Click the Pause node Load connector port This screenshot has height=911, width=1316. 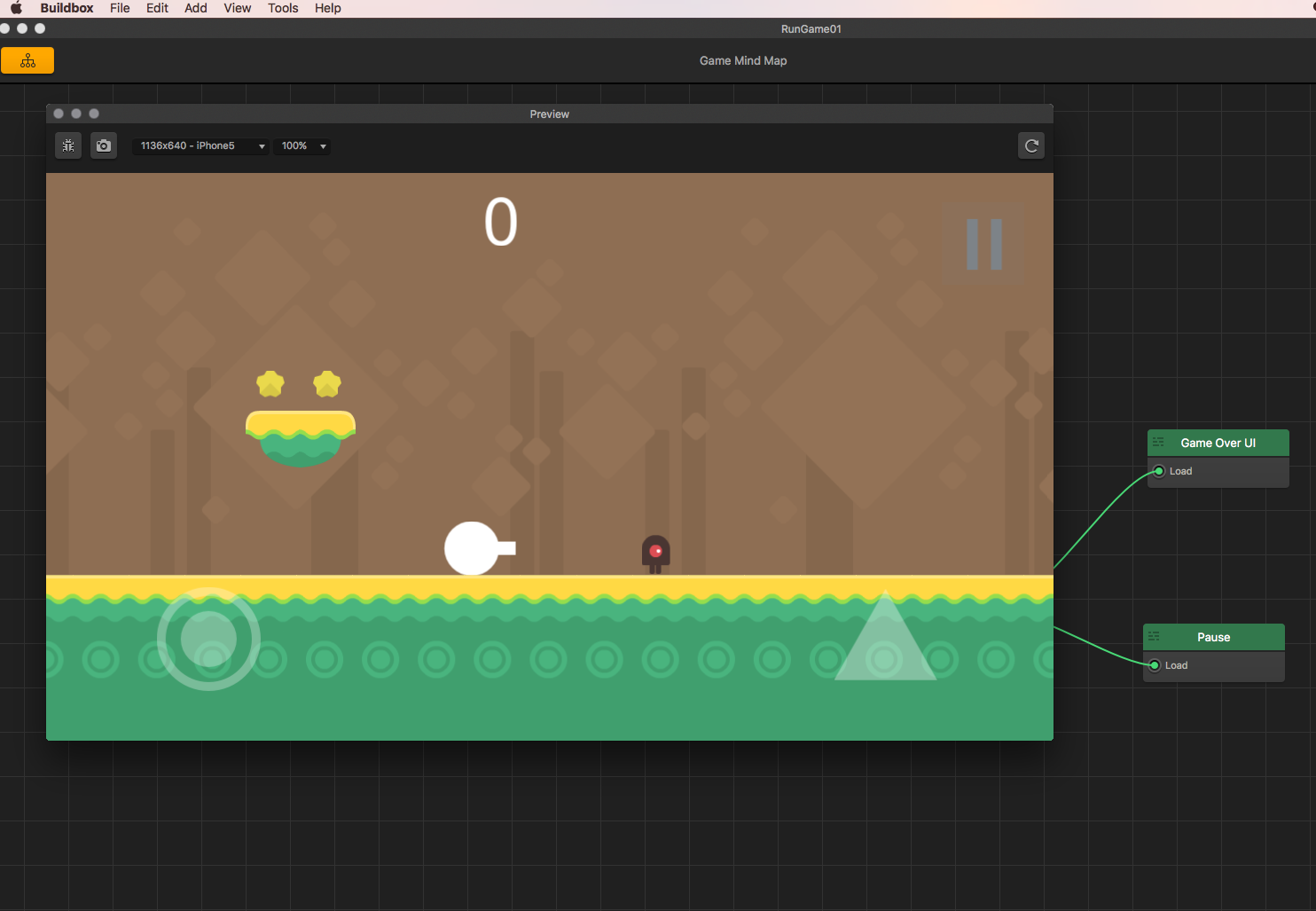pos(1154,665)
